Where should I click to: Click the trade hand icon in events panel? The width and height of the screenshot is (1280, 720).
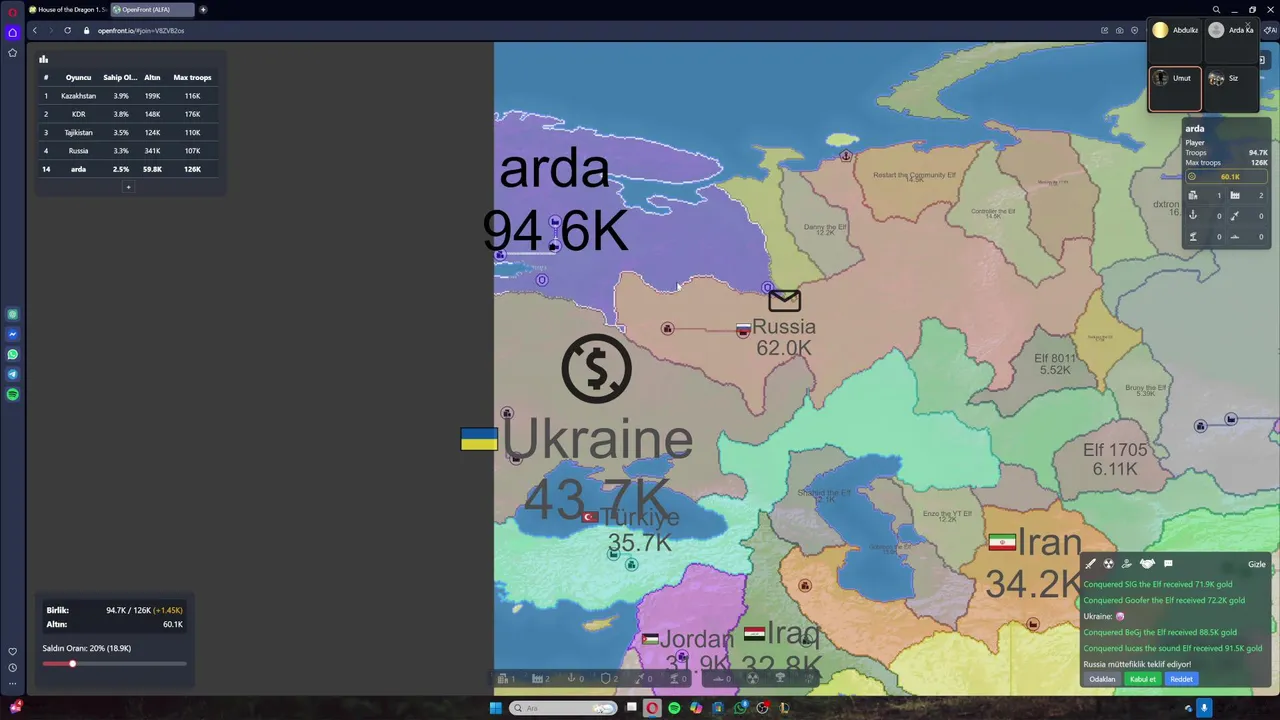(x=1127, y=564)
